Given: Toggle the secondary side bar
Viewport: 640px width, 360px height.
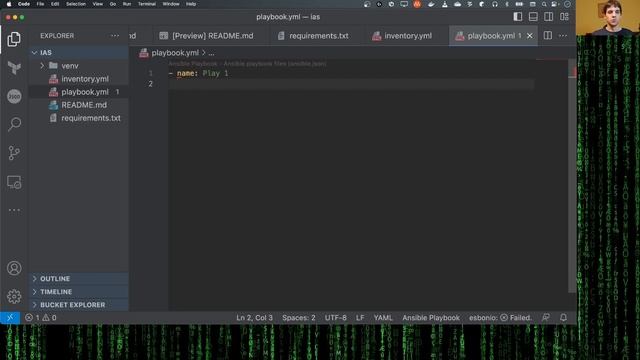Looking at the screenshot, I should click(549, 17).
